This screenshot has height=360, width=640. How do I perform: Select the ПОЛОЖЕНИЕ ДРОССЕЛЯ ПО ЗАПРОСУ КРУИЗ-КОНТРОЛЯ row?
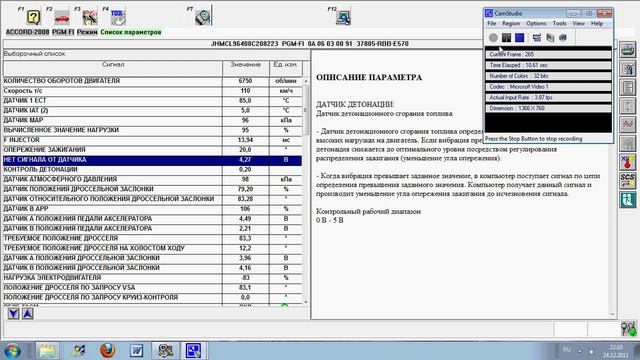(x=153, y=297)
